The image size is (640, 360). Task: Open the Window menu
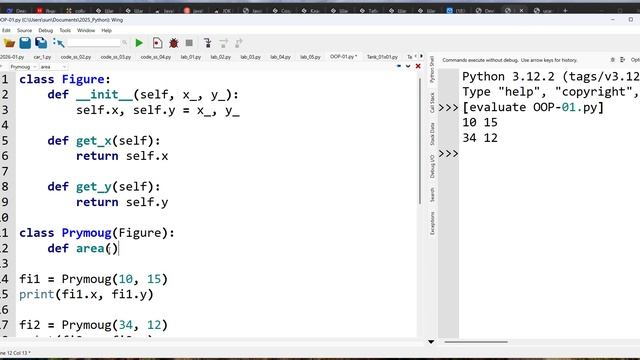[86, 31]
